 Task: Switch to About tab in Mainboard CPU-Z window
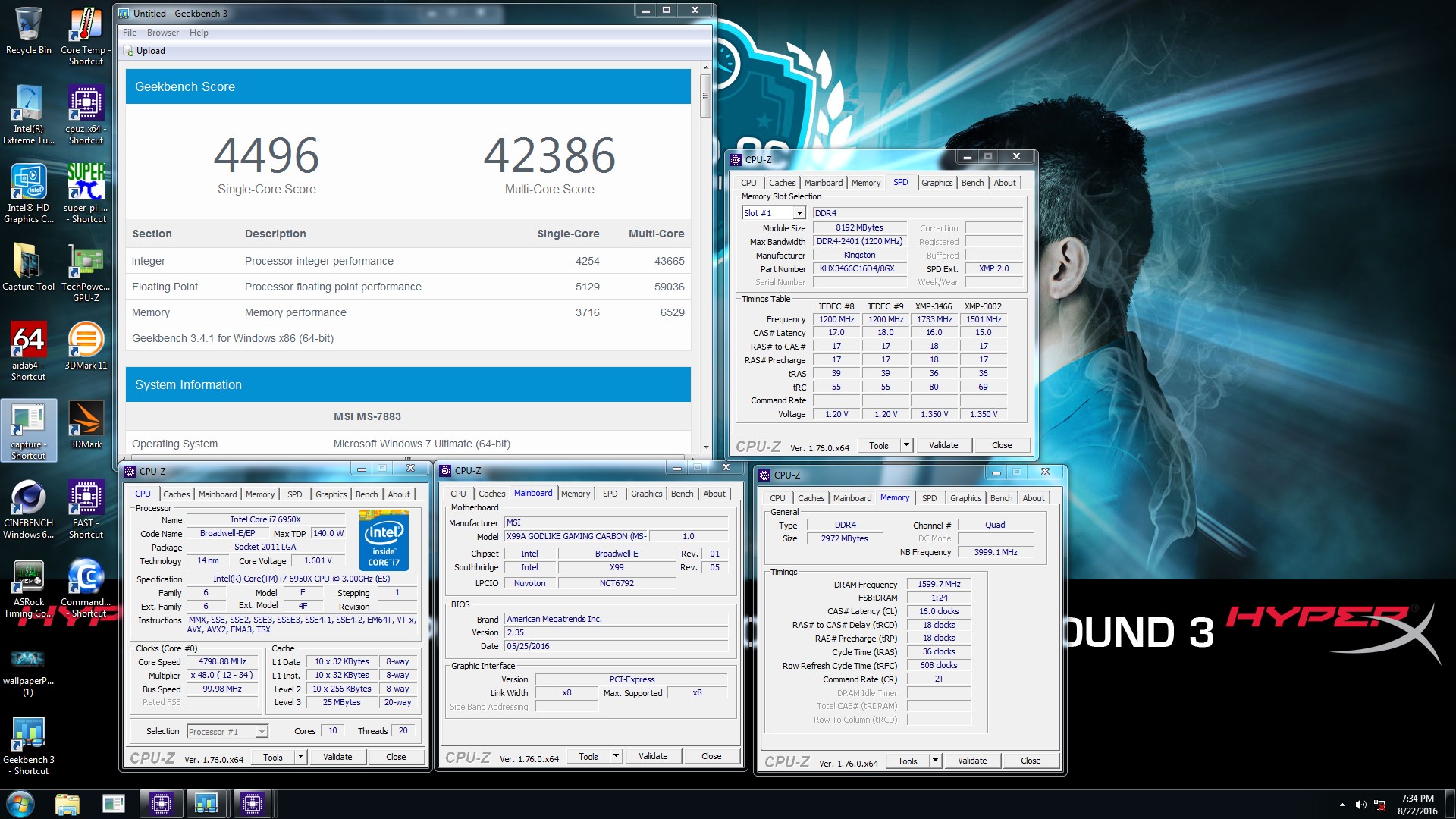[x=714, y=494]
